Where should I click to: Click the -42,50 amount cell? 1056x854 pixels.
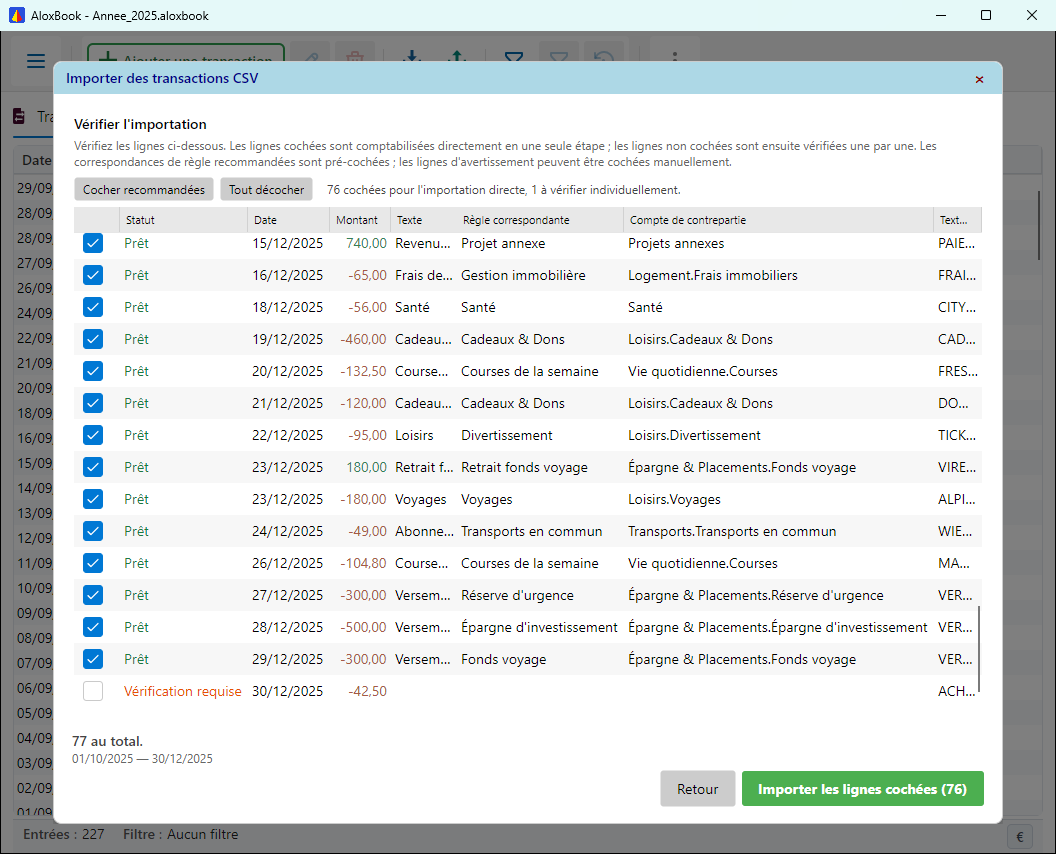pos(367,691)
